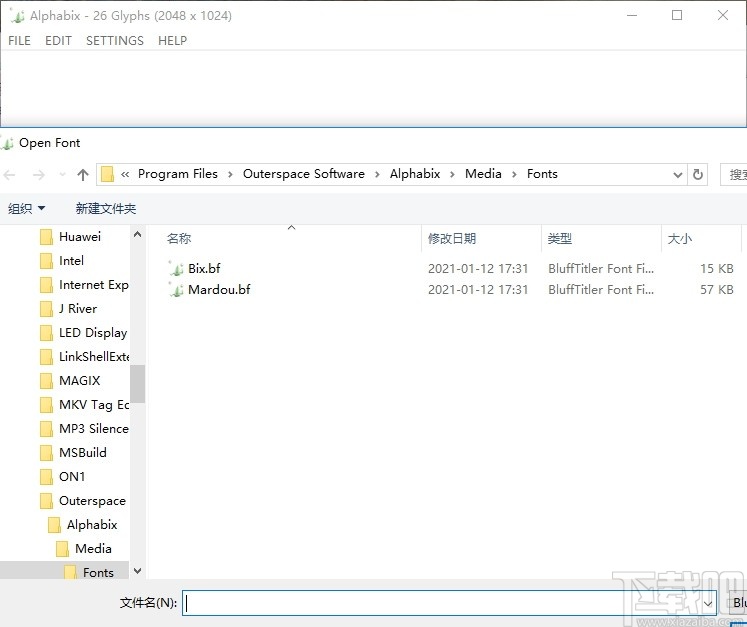Click 新建文件夹 button
Viewport: 747px width, 627px height.
coord(106,208)
